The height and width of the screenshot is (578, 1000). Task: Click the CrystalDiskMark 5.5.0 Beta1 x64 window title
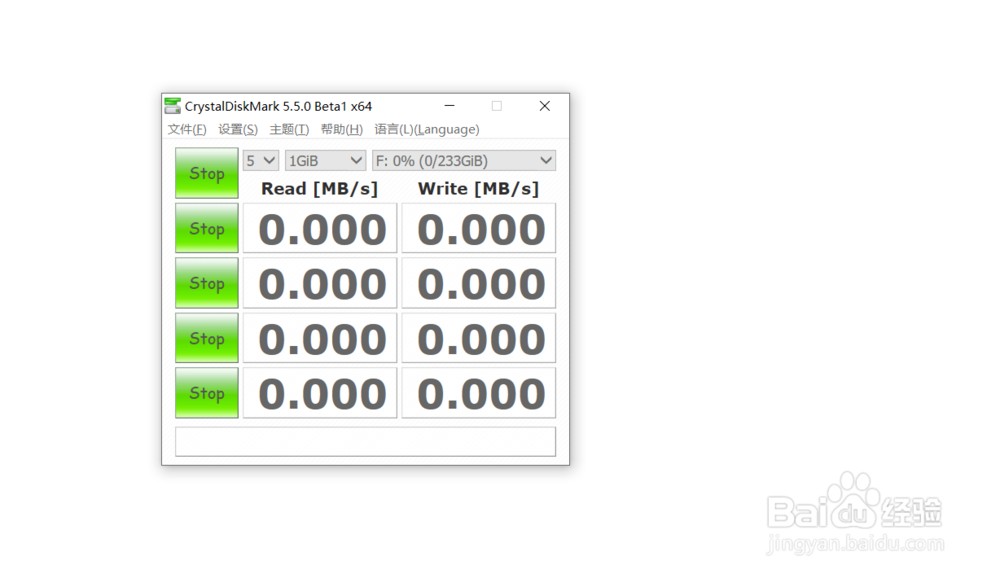click(x=278, y=106)
